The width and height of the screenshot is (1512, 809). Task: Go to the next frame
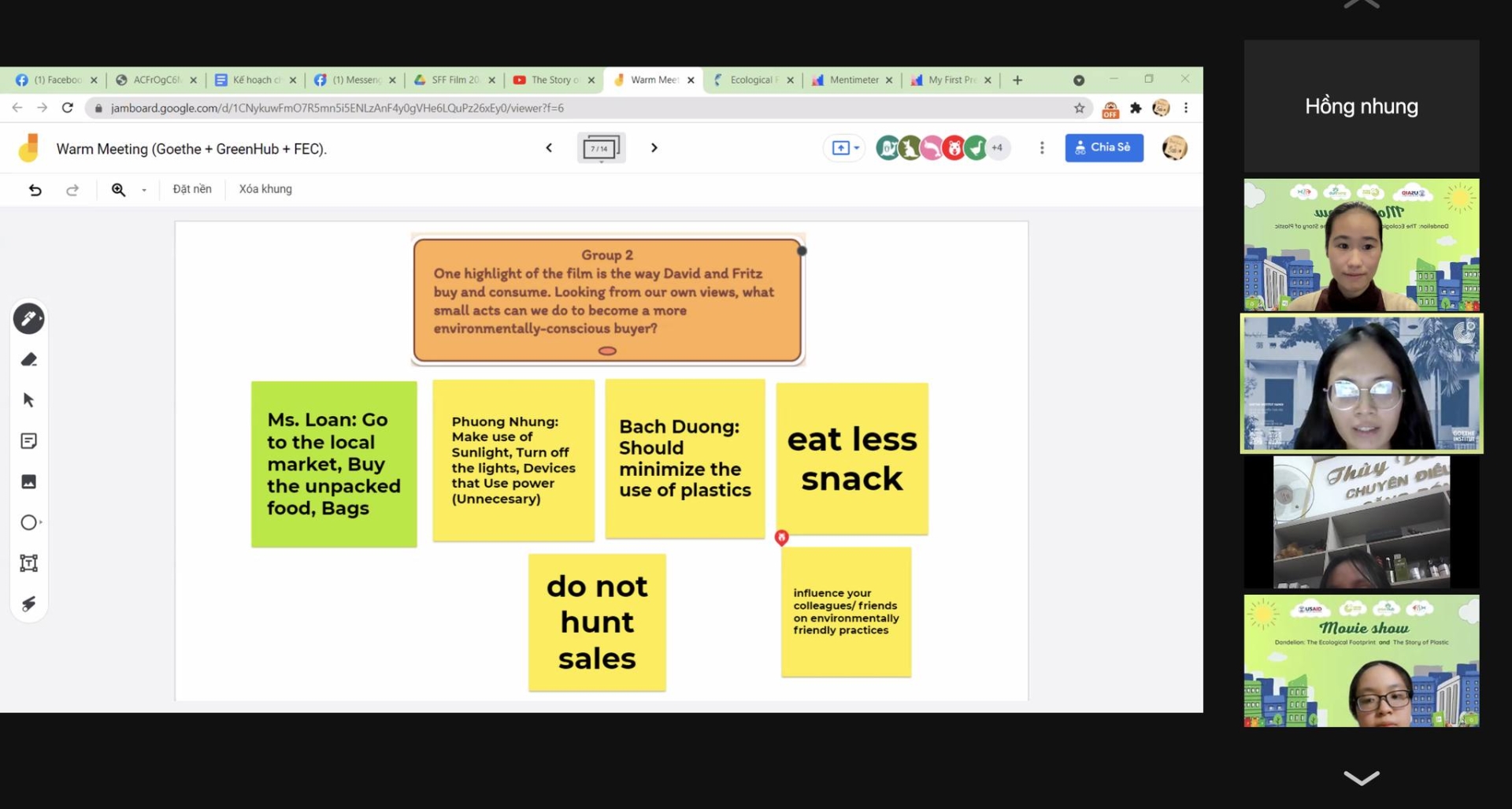point(654,148)
